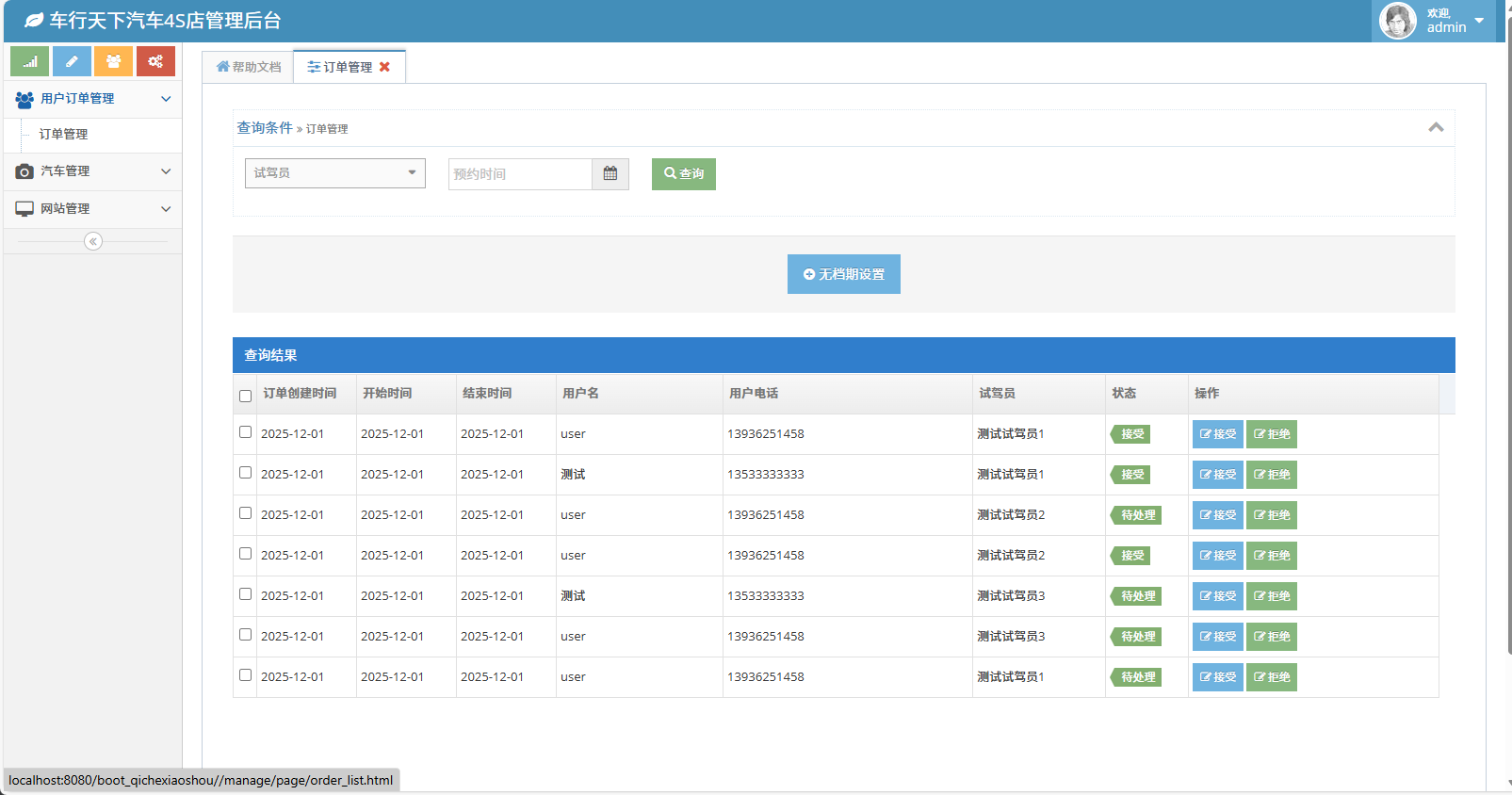The height and width of the screenshot is (795, 1512).
Task: Click the 预约时间 date input field
Action: (520, 174)
